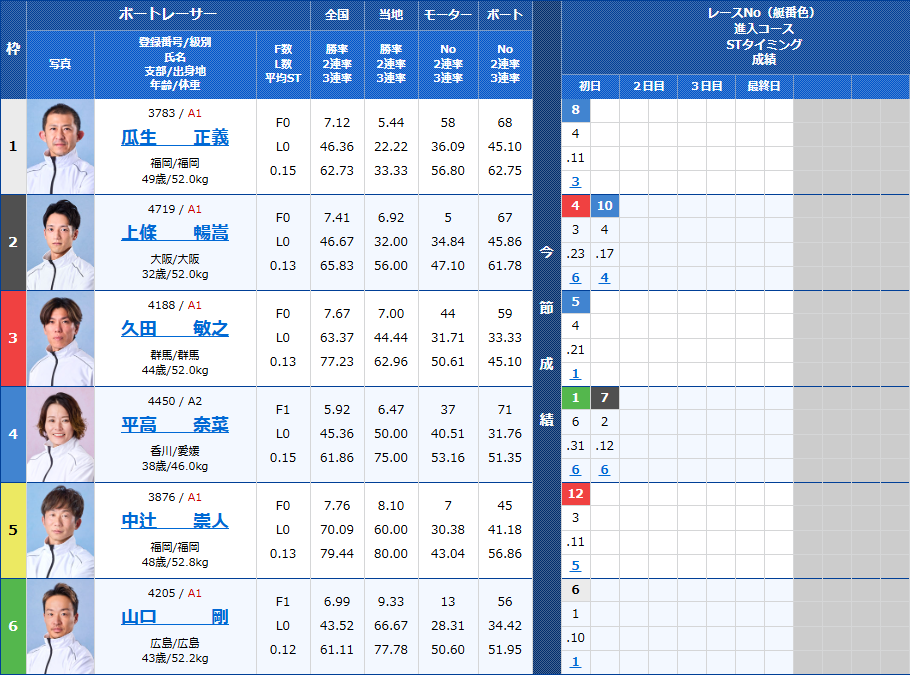Click the race 6 badge in 山口剛's results row
The width and height of the screenshot is (910, 675).
[x=575, y=591]
